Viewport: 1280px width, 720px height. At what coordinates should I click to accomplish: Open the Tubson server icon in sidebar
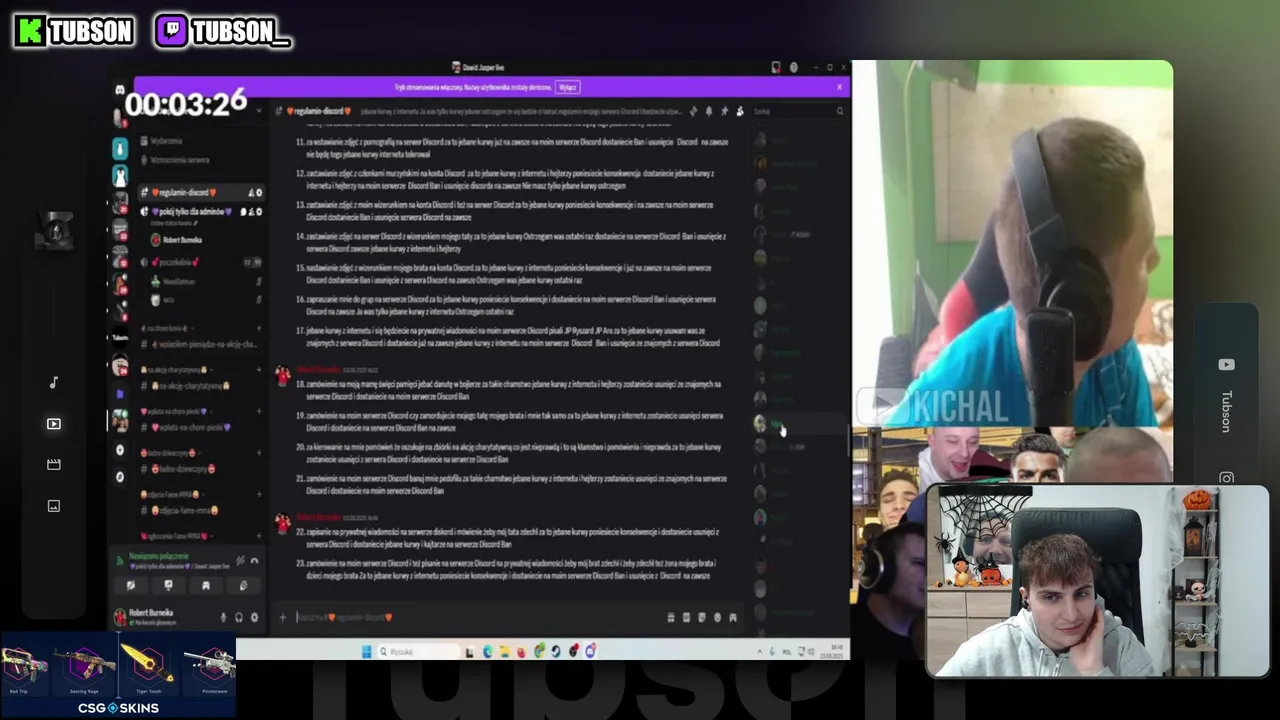[120, 337]
